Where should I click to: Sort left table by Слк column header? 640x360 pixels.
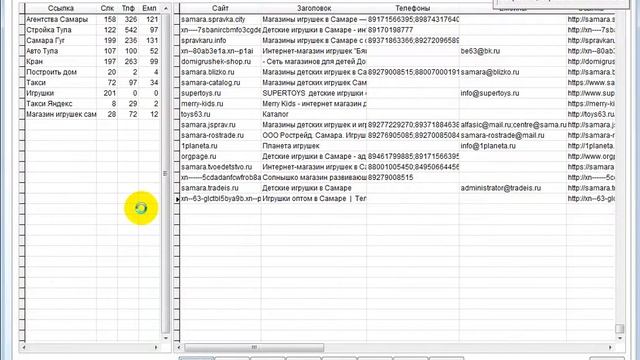click(107, 8)
